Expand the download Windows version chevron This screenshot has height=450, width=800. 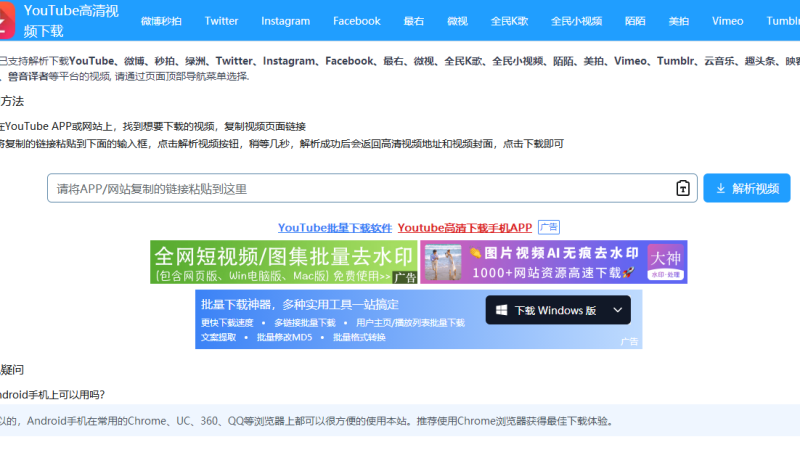coord(617,310)
